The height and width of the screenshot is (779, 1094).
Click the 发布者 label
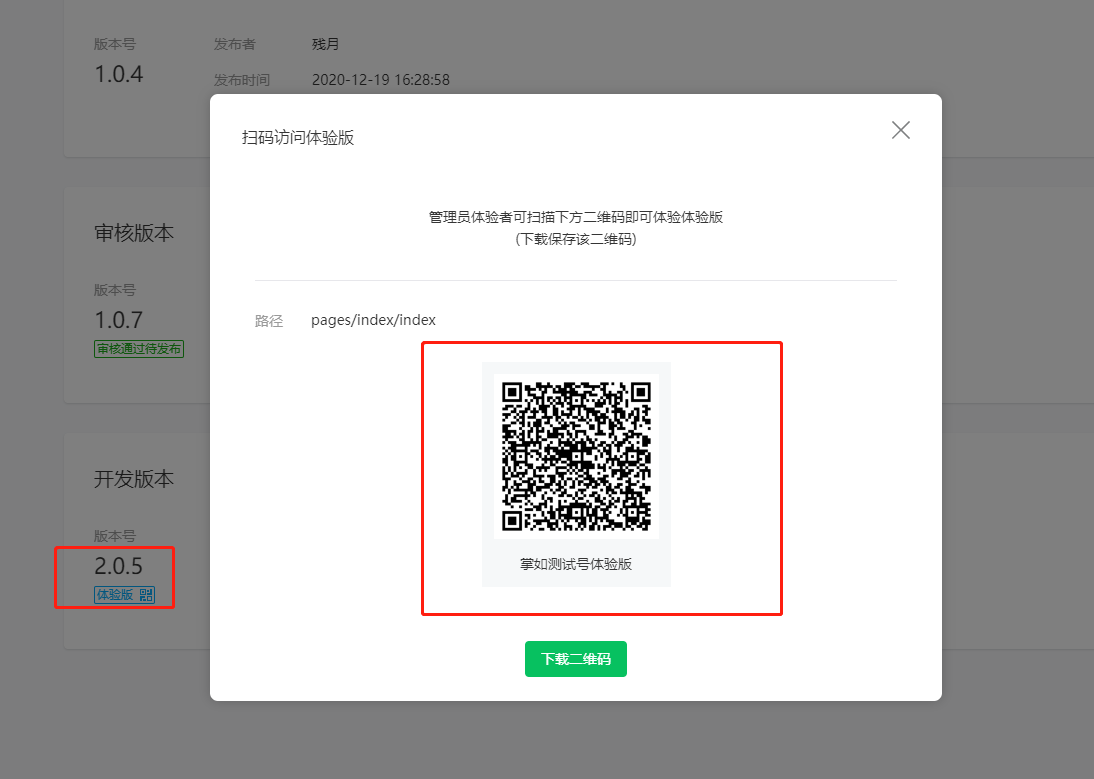(x=234, y=44)
